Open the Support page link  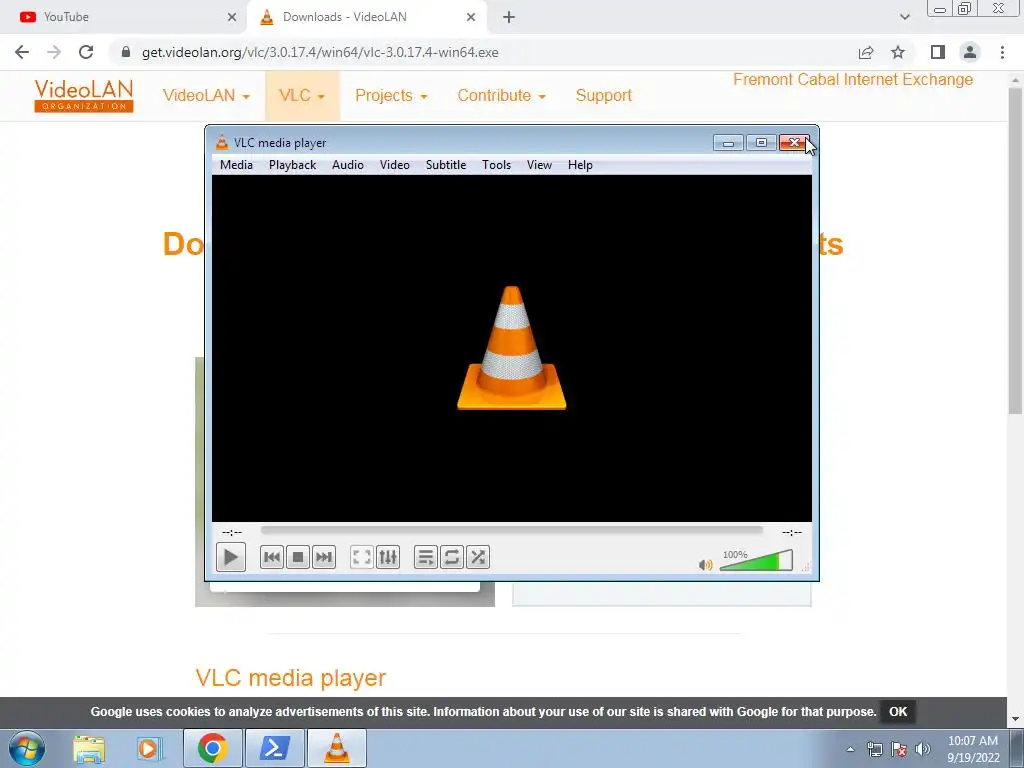click(603, 95)
